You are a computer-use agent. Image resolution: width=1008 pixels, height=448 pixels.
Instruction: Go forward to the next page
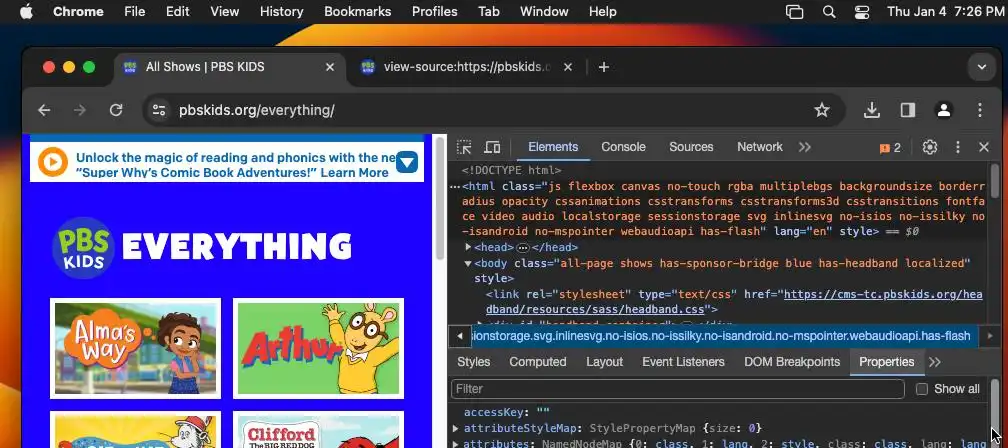point(80,110)
